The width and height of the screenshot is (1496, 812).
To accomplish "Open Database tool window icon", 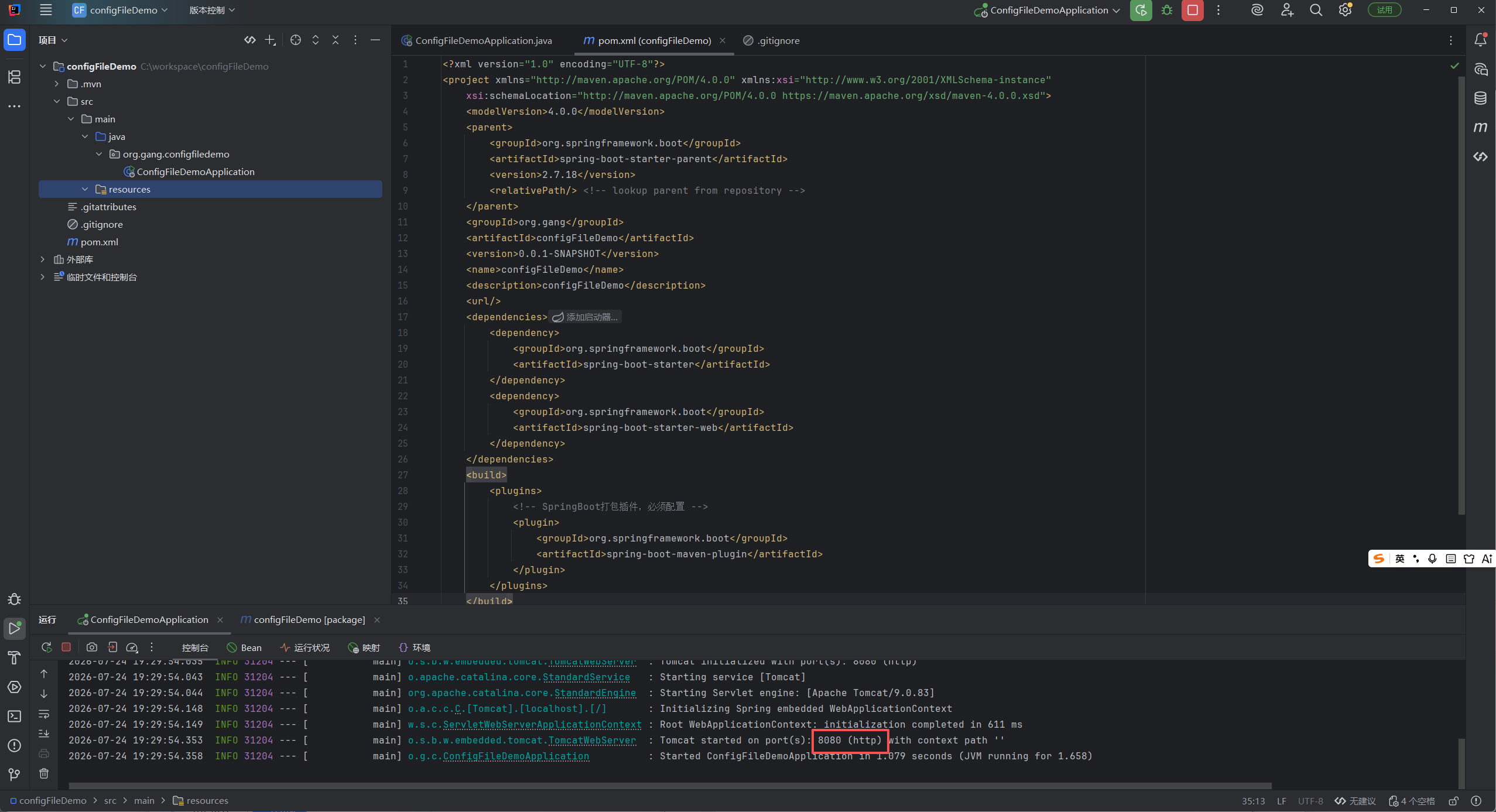I will pos(1481,98).
